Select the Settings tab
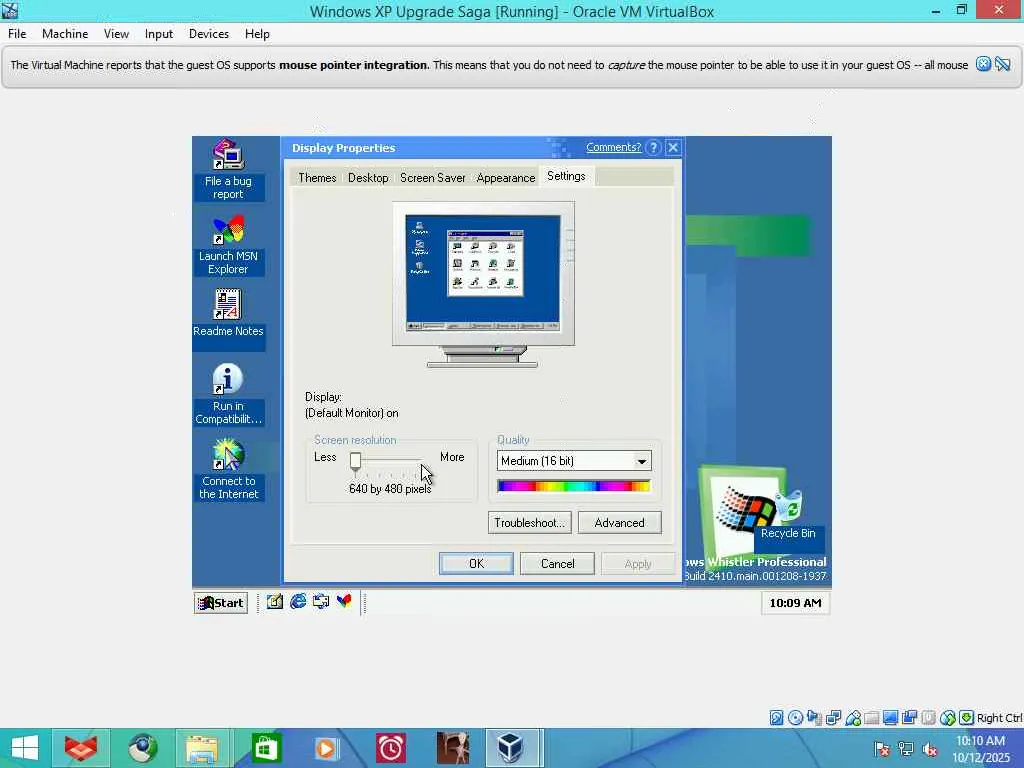Screen dimensions: 1024x768 [x=566, y=176]
